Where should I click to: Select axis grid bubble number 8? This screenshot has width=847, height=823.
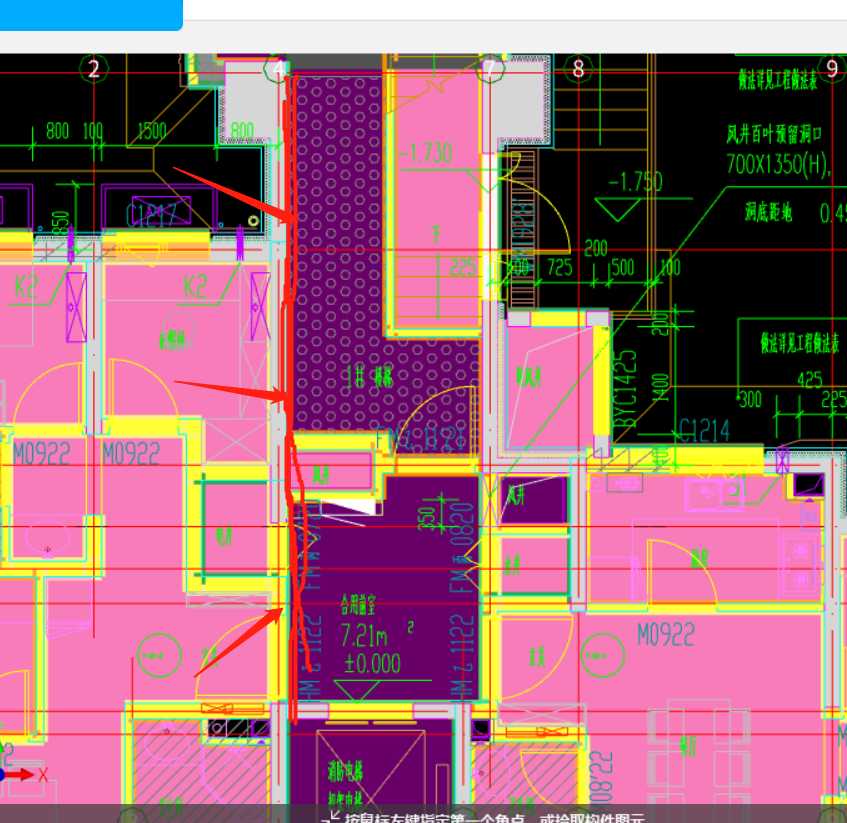tap(579, 69)
